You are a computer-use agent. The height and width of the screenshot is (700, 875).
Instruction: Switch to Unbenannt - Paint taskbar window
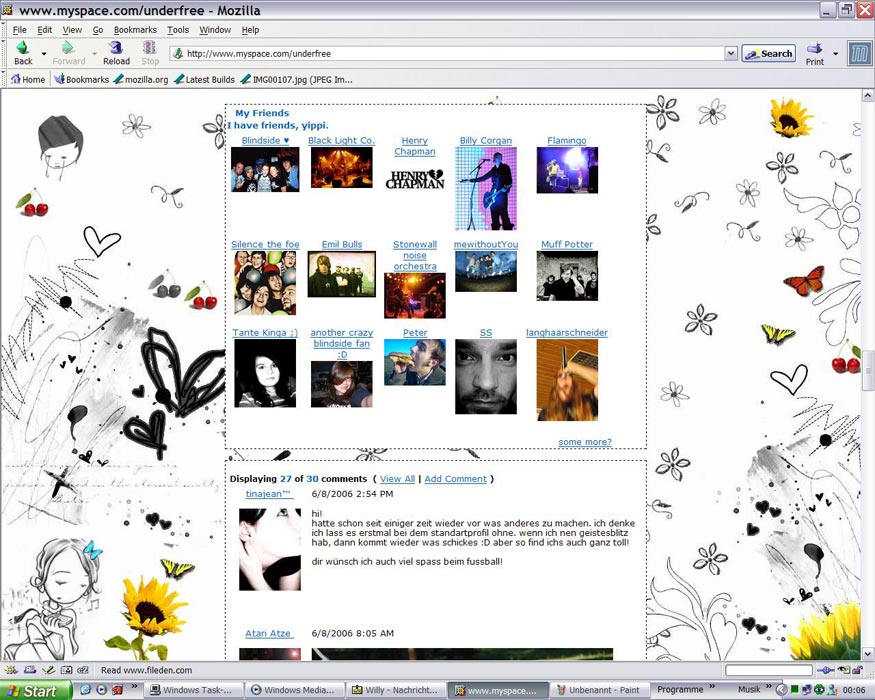[598, 691]
